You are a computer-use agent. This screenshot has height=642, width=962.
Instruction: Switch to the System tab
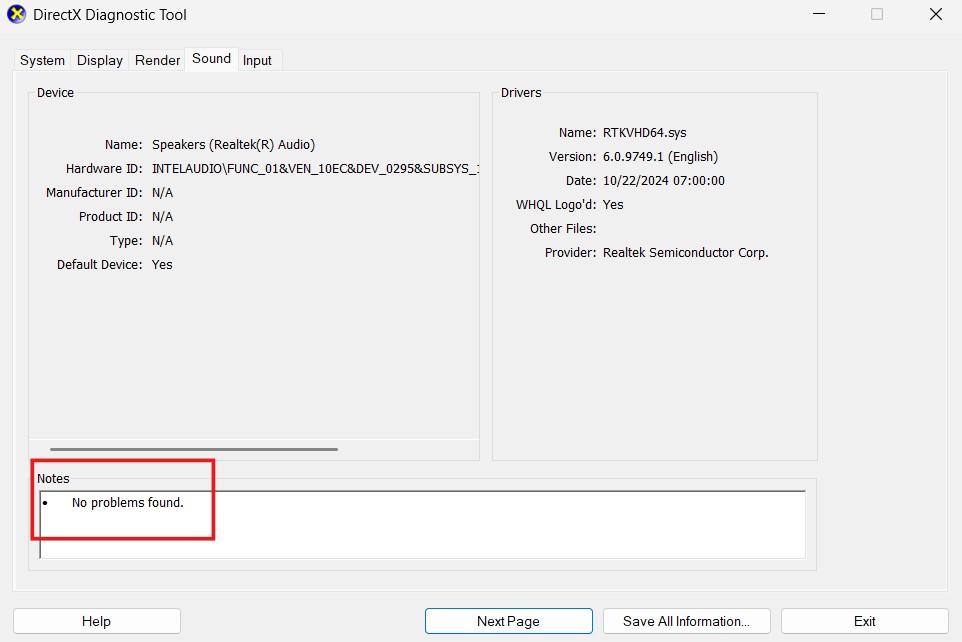pos(42,60)
